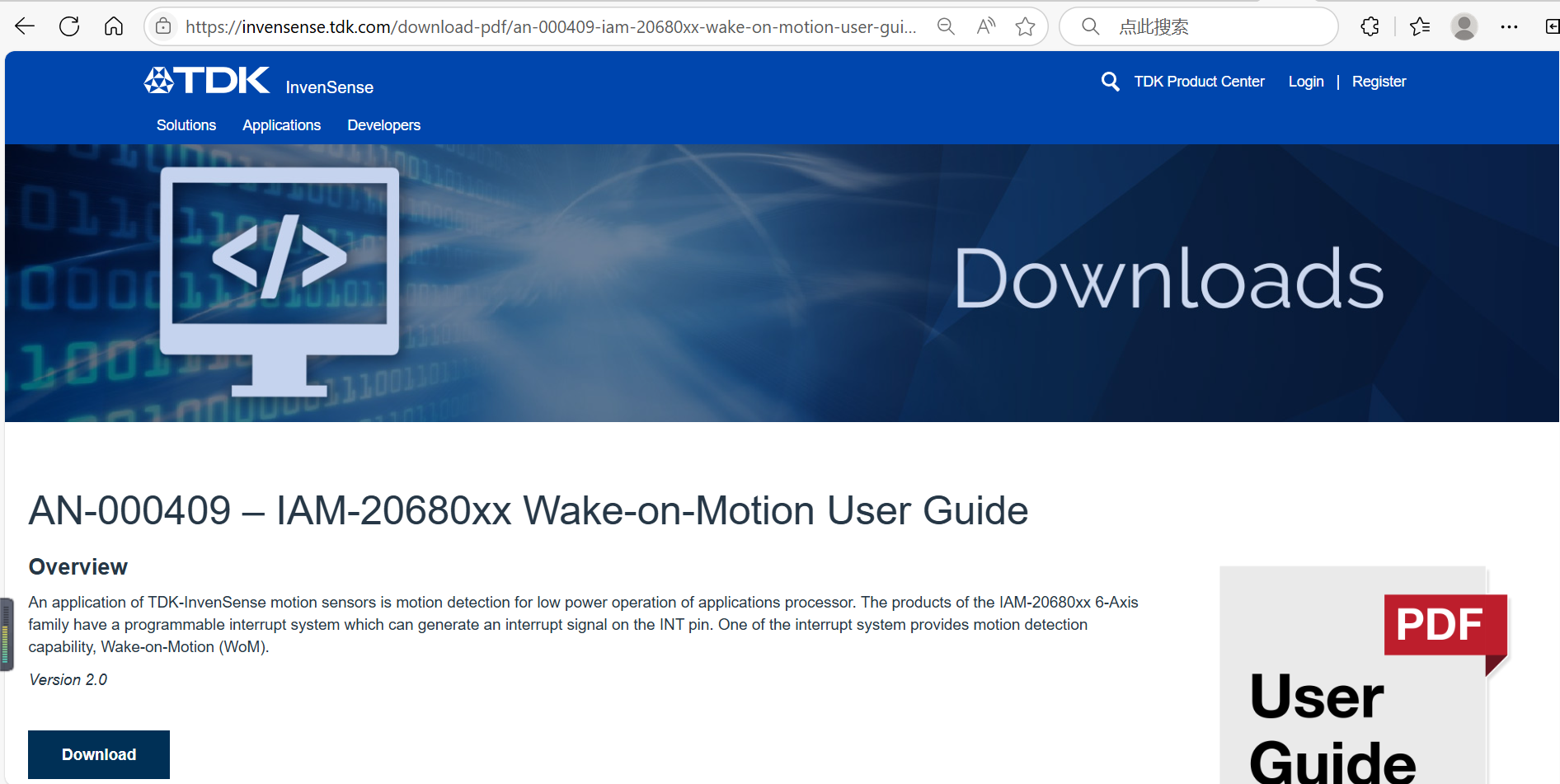Open the zoom out magnifier in address bar
Screen dimensions: 1560x784
coord(946,26)
